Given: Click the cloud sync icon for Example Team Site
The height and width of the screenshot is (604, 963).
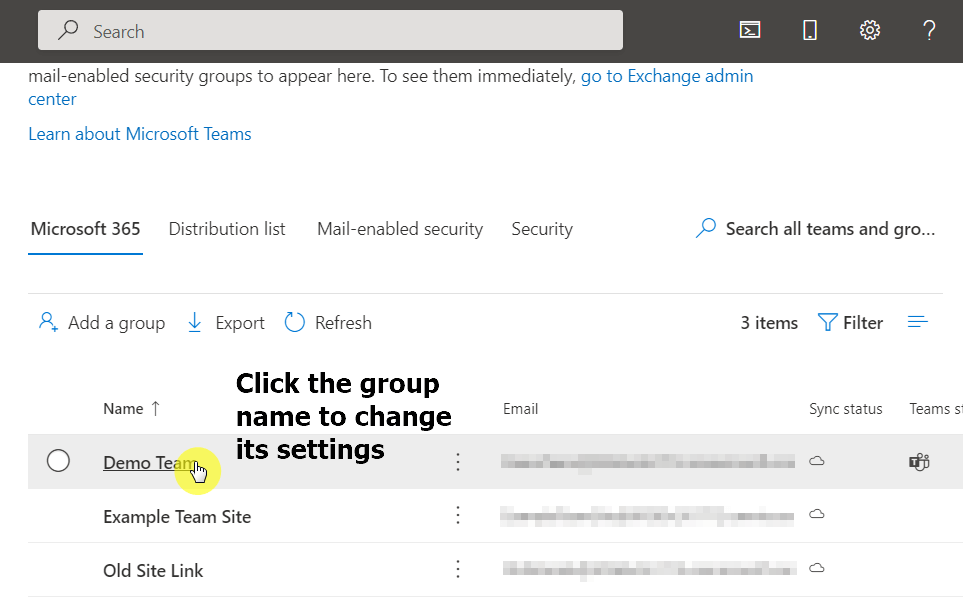Looking at the screenshot, I should click(x=816, y=514).
